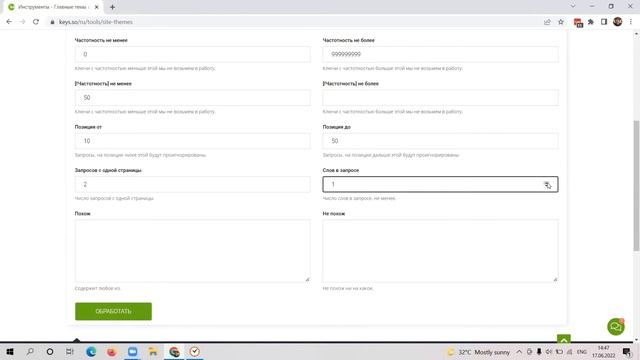Launch Microsoft Edge from taskbar
Viewport: 640px width, 360px height.
[x=91, y=351]
